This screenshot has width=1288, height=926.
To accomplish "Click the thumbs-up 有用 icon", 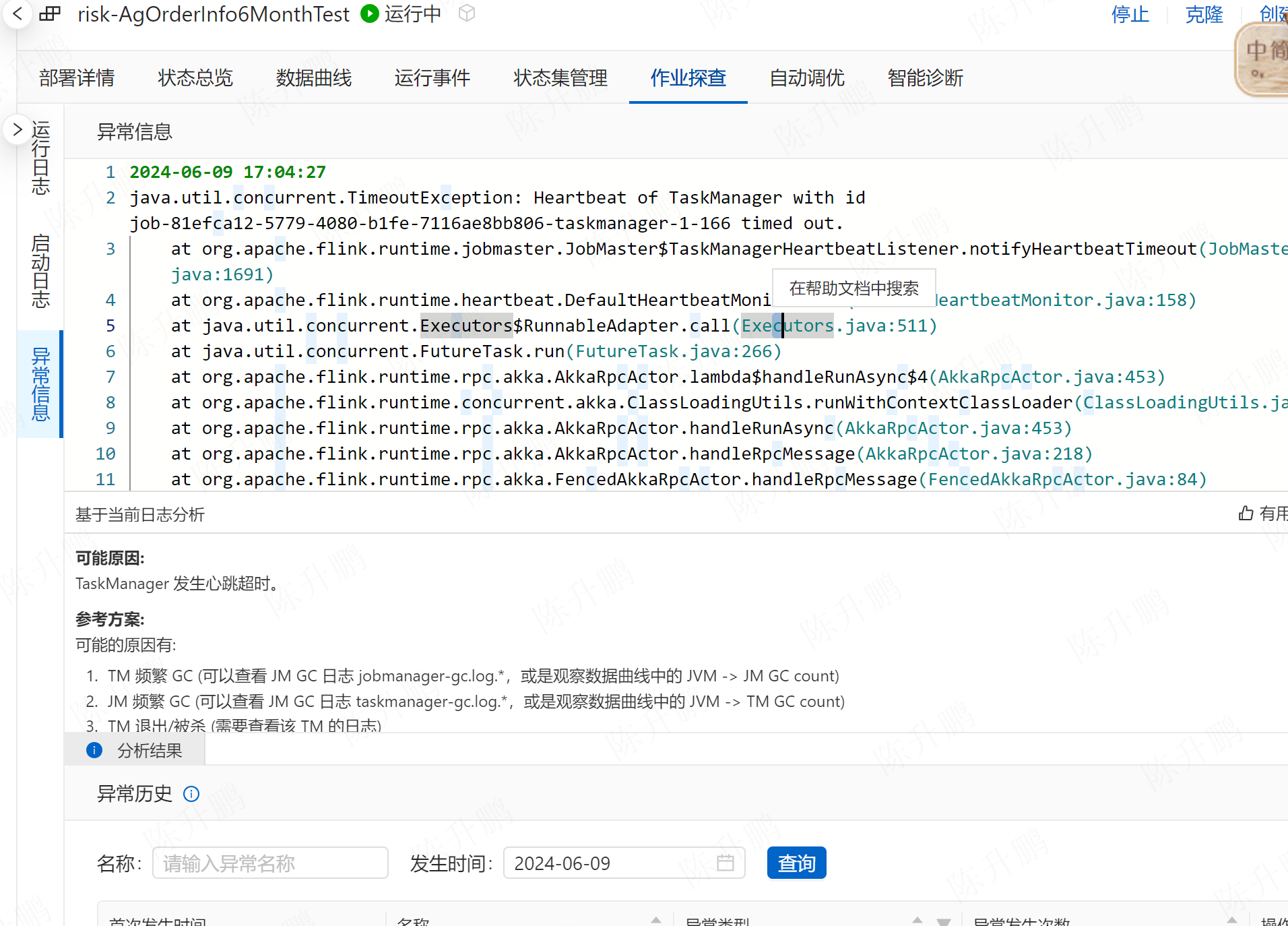I will pyautogui.click(x=1246, y=514).
